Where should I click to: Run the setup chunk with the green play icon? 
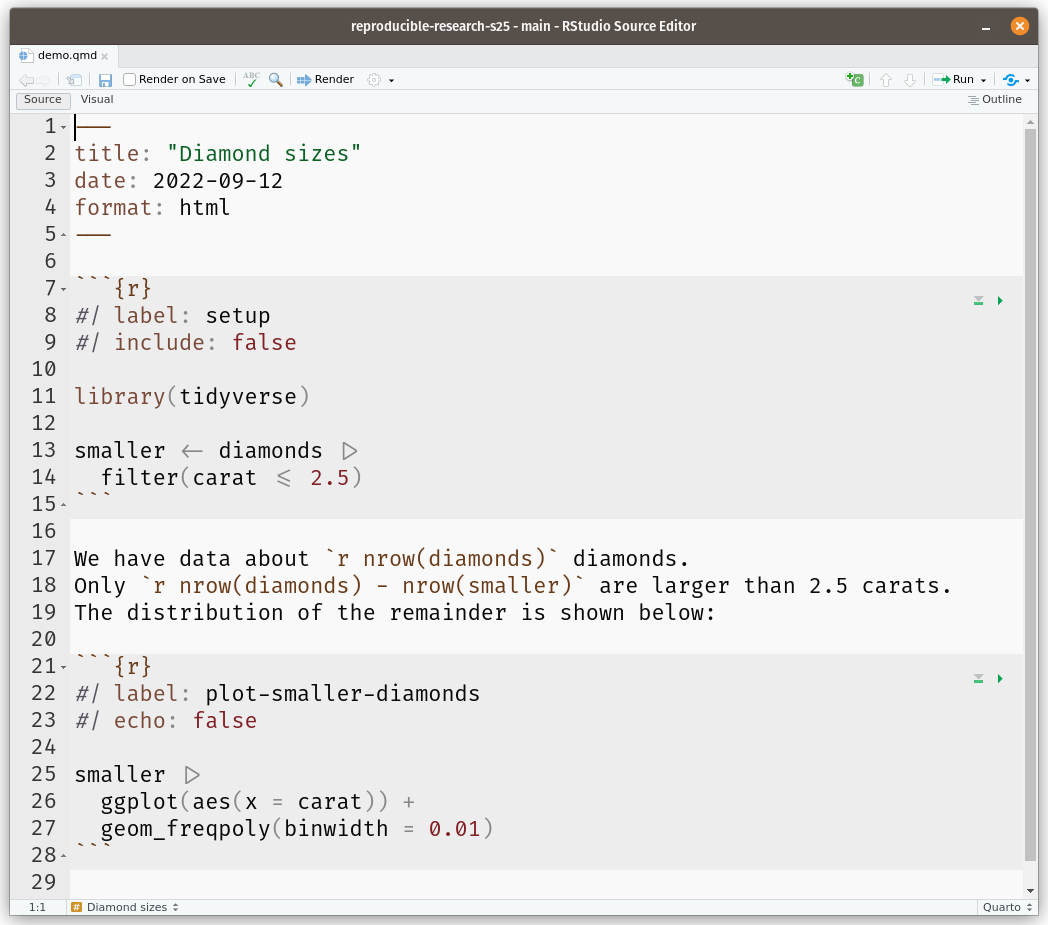1000,301
